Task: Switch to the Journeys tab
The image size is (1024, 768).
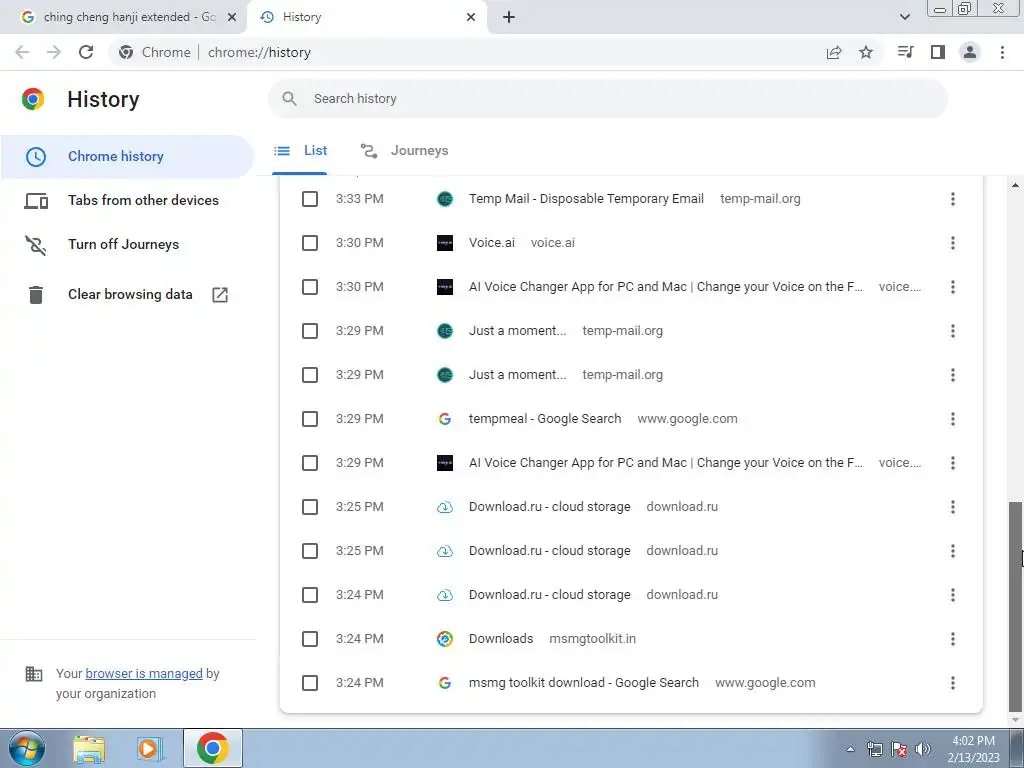Action: 405,151
